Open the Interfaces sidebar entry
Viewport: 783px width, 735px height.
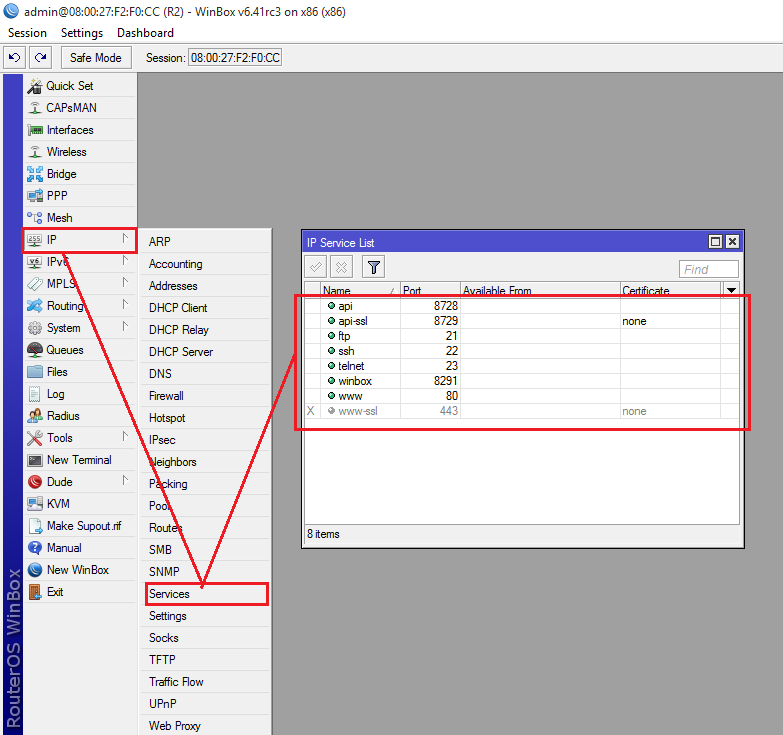pos(80,130)
